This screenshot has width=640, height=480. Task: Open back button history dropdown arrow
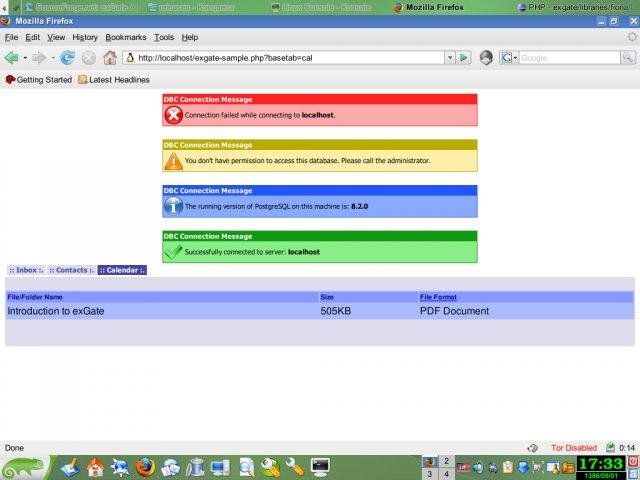pos(25,58)
